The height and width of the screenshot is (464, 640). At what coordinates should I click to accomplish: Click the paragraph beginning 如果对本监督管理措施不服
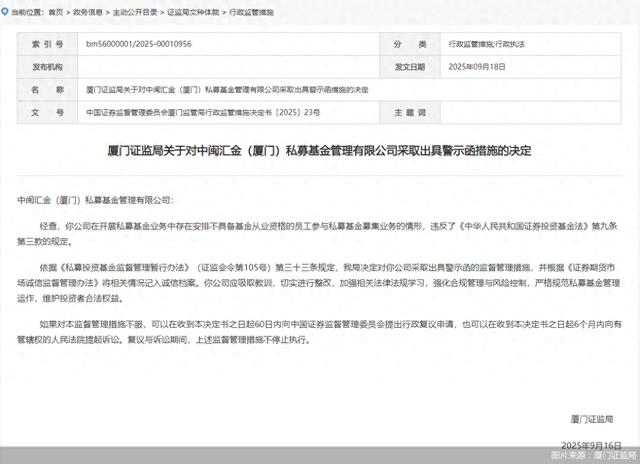(319, 332)
